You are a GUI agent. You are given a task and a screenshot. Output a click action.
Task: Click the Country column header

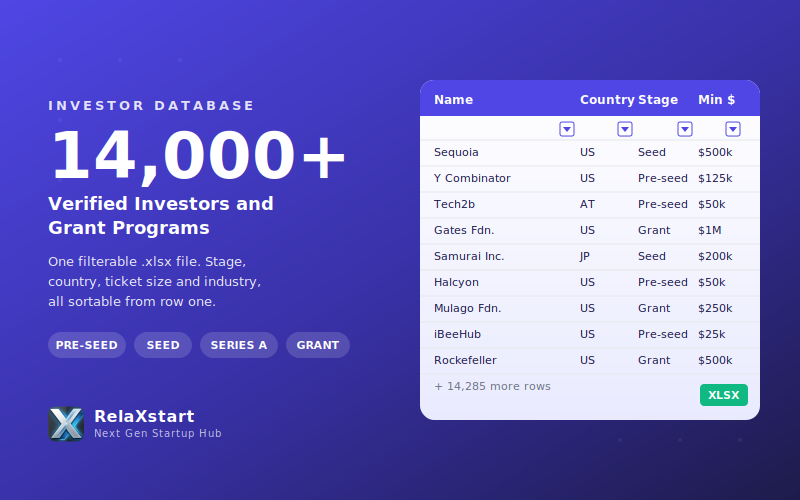[607, 99]
